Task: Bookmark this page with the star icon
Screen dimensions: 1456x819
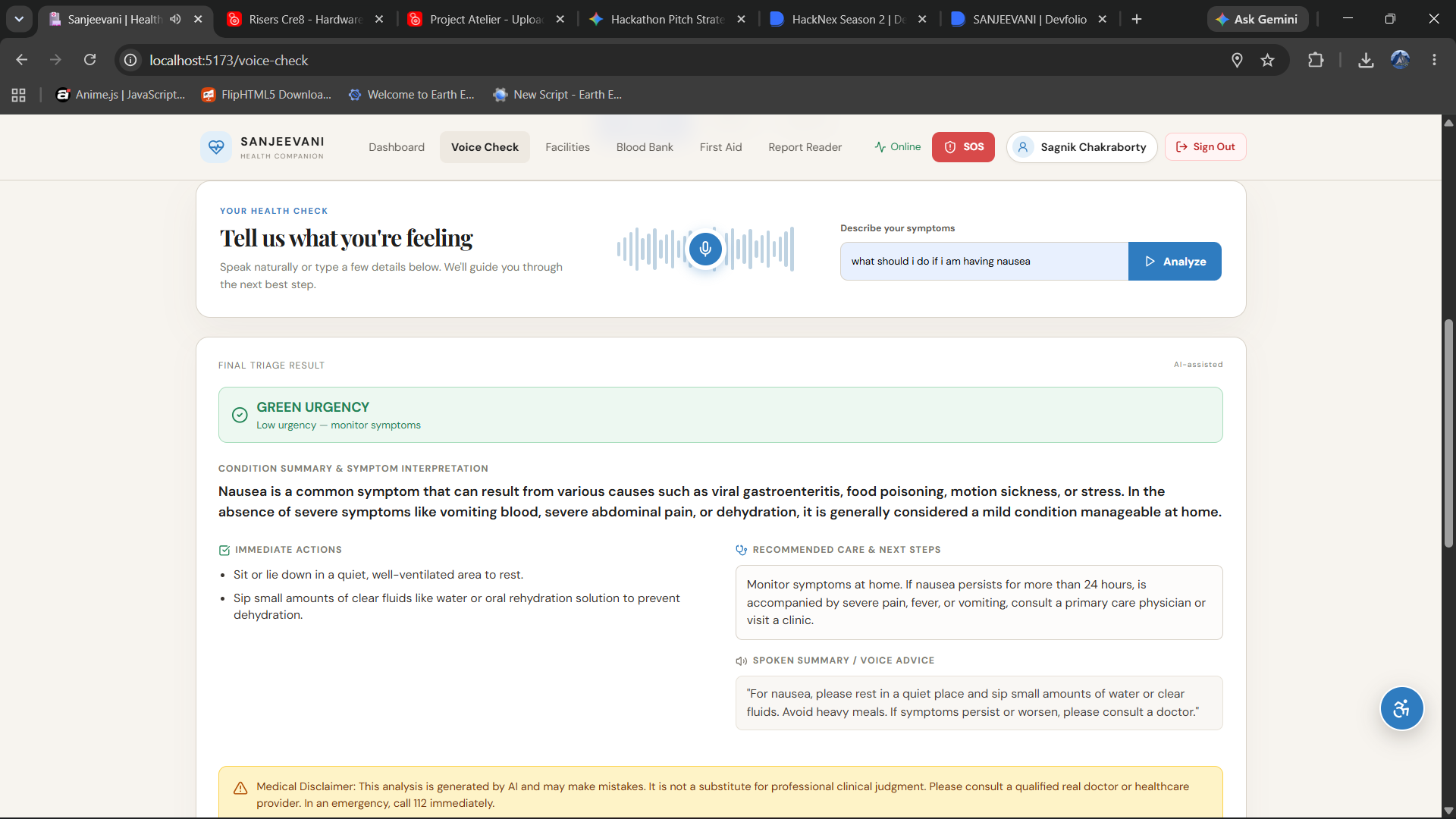Action: (x=1267, y=60)
